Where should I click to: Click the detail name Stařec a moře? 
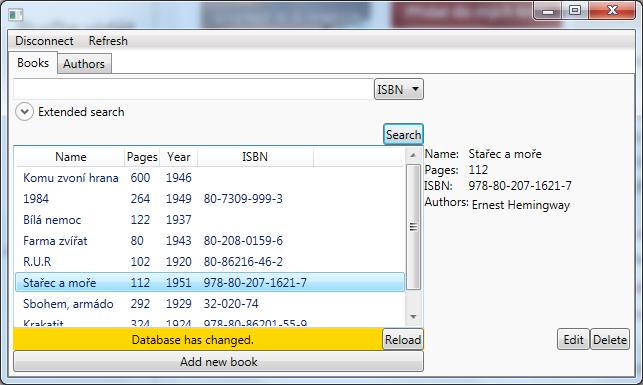pos(505,154)
